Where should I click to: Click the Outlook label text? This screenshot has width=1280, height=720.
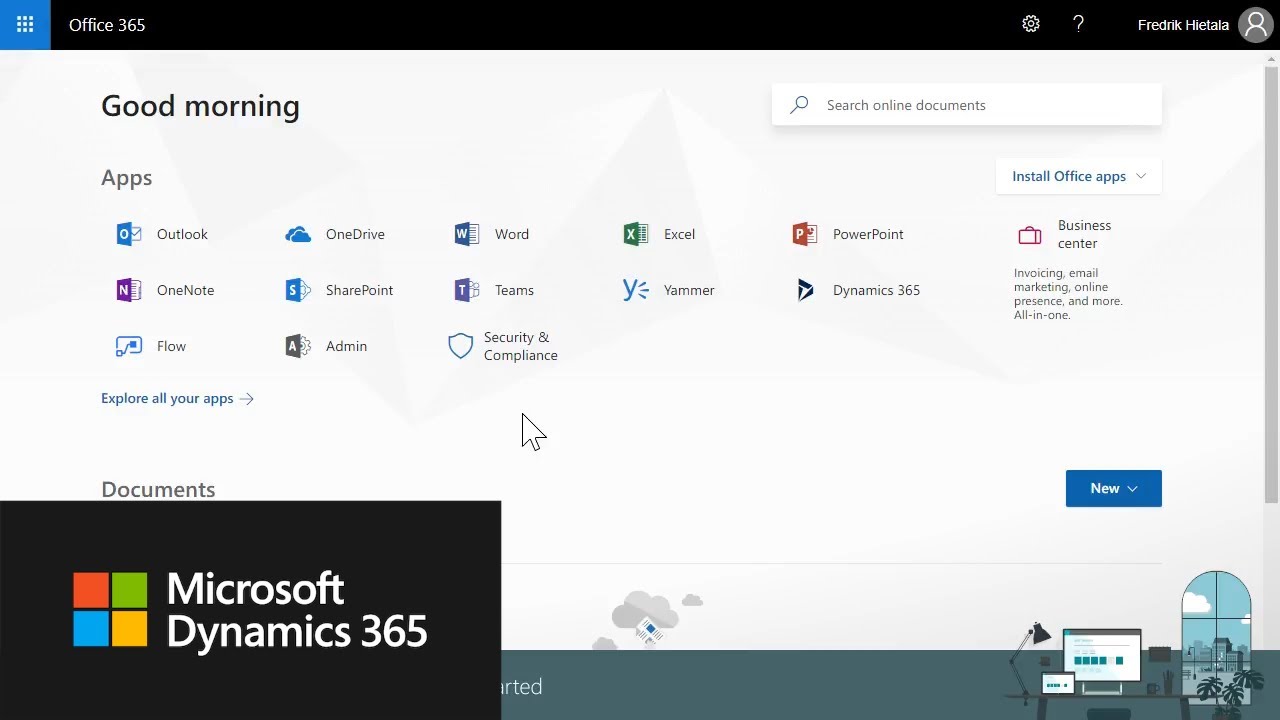[x=182, y=234]
